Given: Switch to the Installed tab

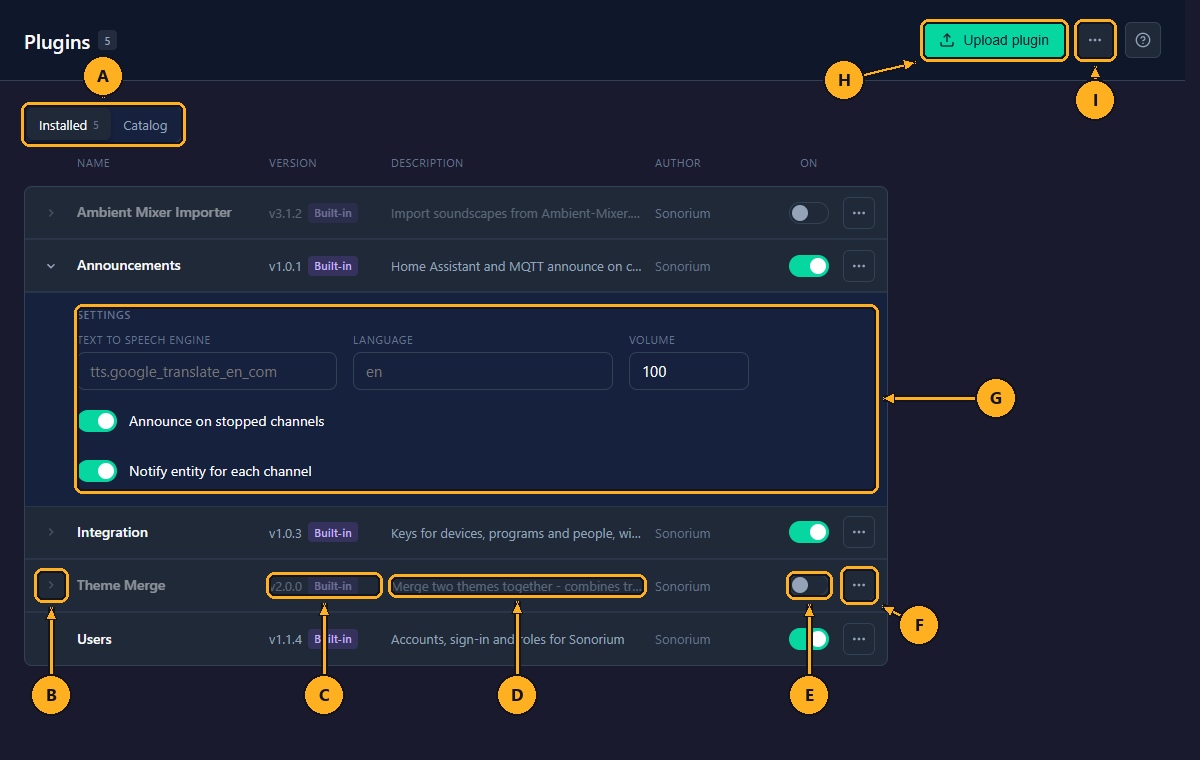Looking at the screenshot, I should [x=69, y=126].
